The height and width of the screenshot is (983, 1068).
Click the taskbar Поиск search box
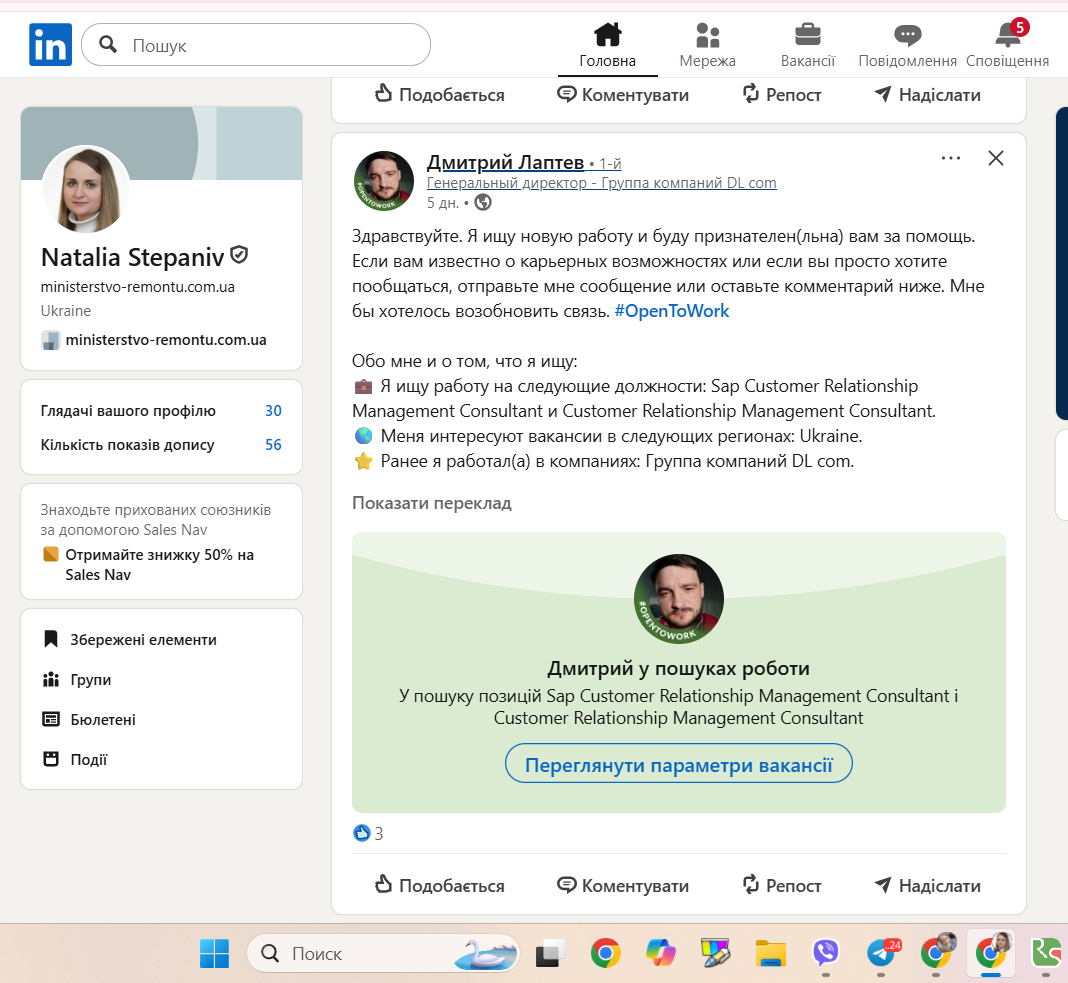[x=383, y=953]
